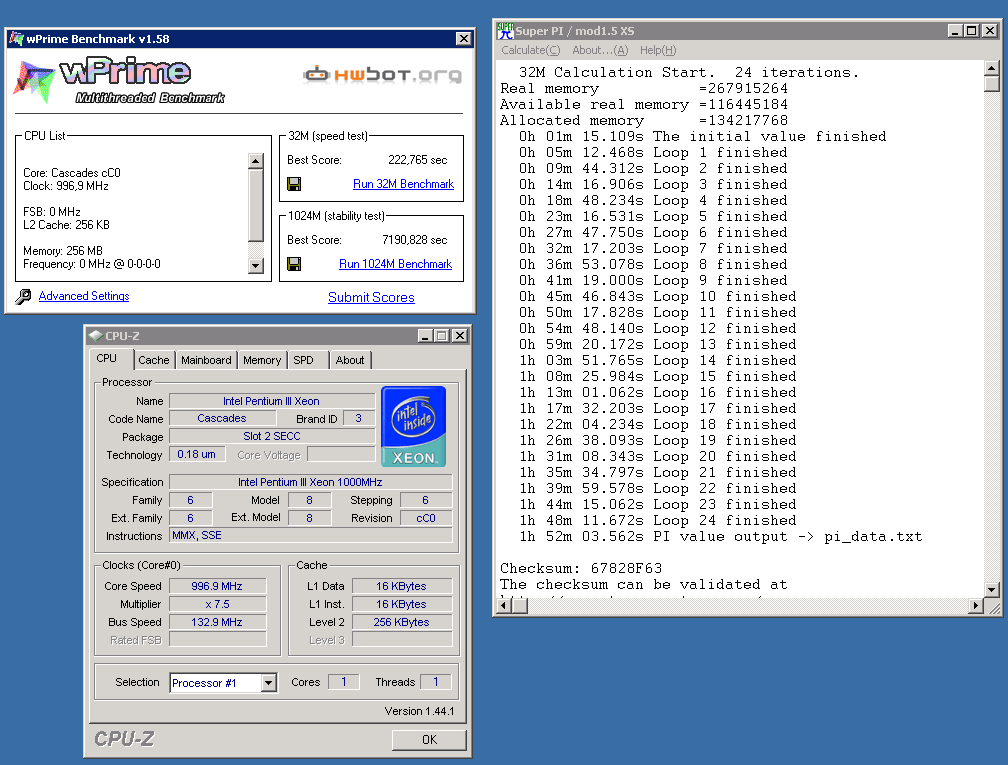Viewport: 1008px width, 765px height.
Task: Click the CPU-Z title bar icon
Action: click(96, 336)
